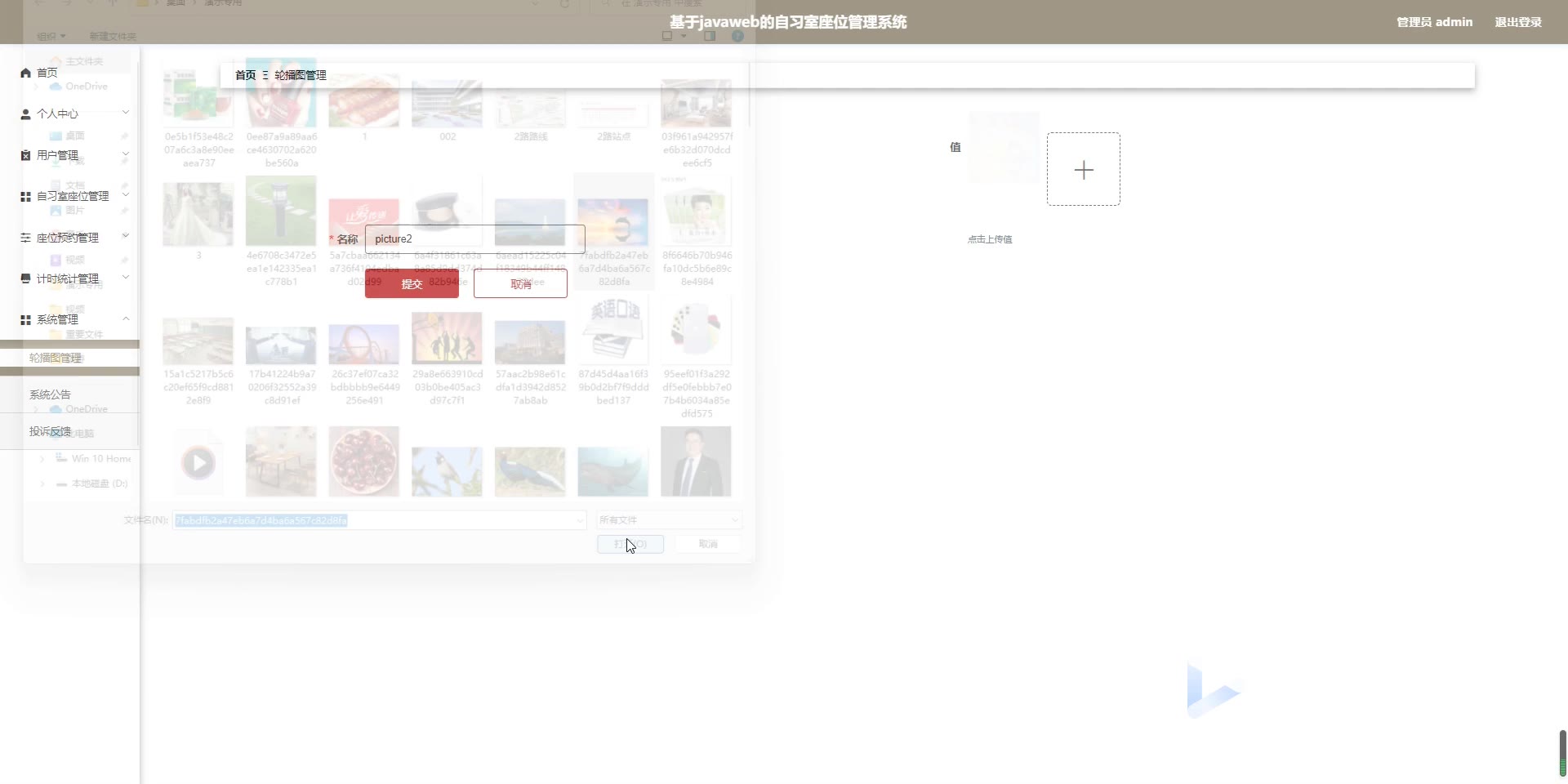Viewport: 1568px width, 784px height.
Task: Select 计时统计管理 in the sidebar
Action: pos(67,278)
